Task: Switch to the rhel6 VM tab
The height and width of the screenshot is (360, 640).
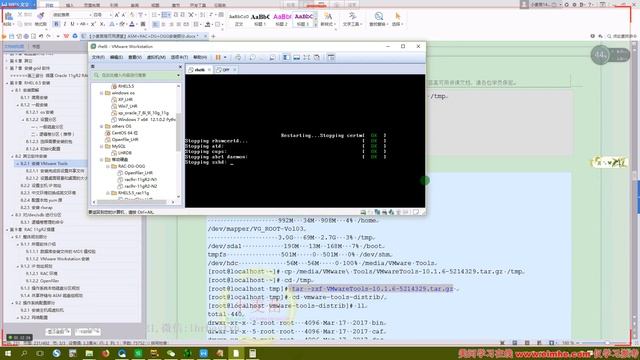Action: (x=200, y=70)
